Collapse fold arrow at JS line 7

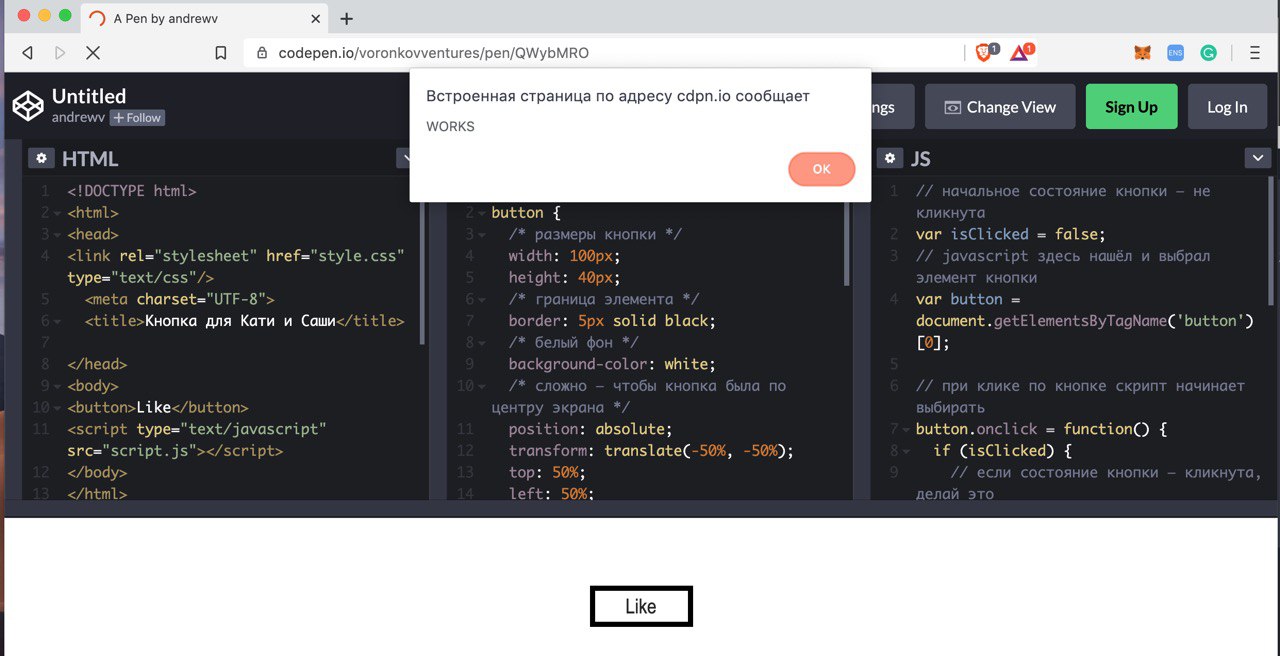tap(906, 430)
